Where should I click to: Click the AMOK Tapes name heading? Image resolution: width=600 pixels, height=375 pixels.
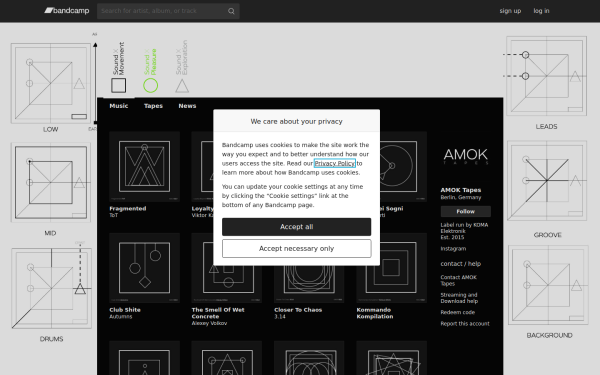point(461,190)
